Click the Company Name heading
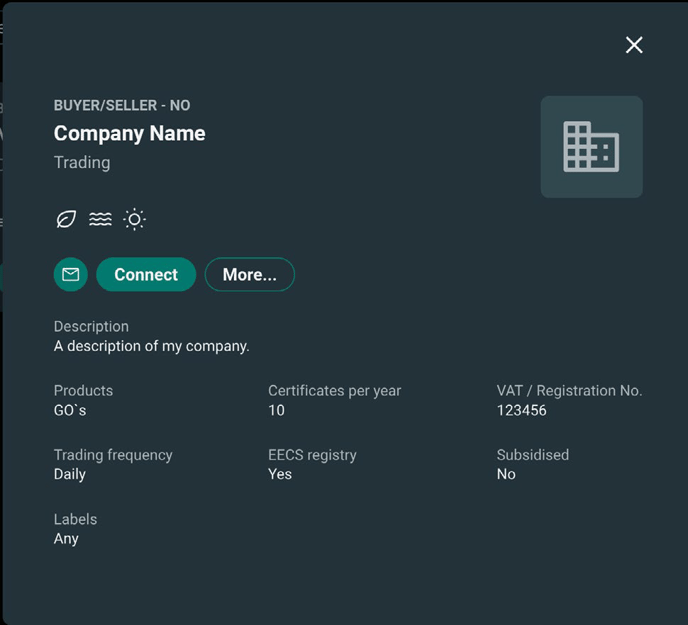The width and height of the screenshot is (688, 625). point(129,133)
